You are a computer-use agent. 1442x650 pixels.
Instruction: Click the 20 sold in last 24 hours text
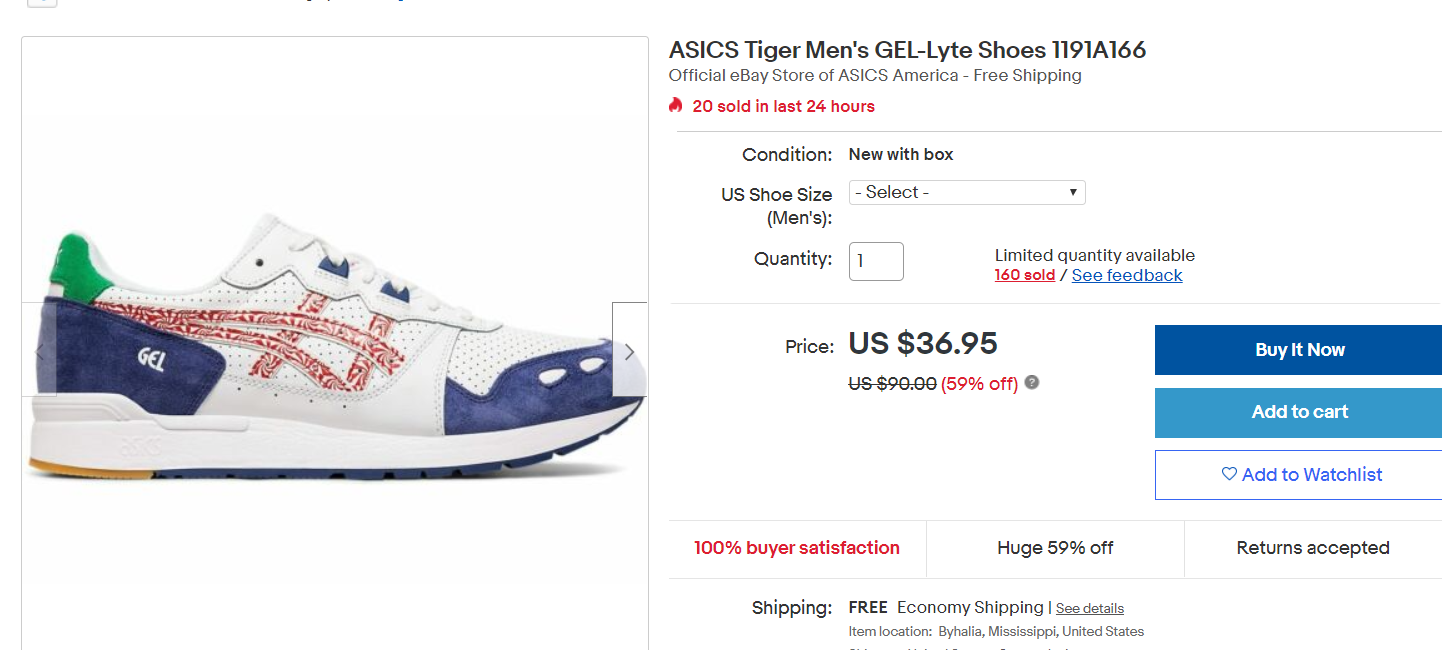tap(783, 106)
